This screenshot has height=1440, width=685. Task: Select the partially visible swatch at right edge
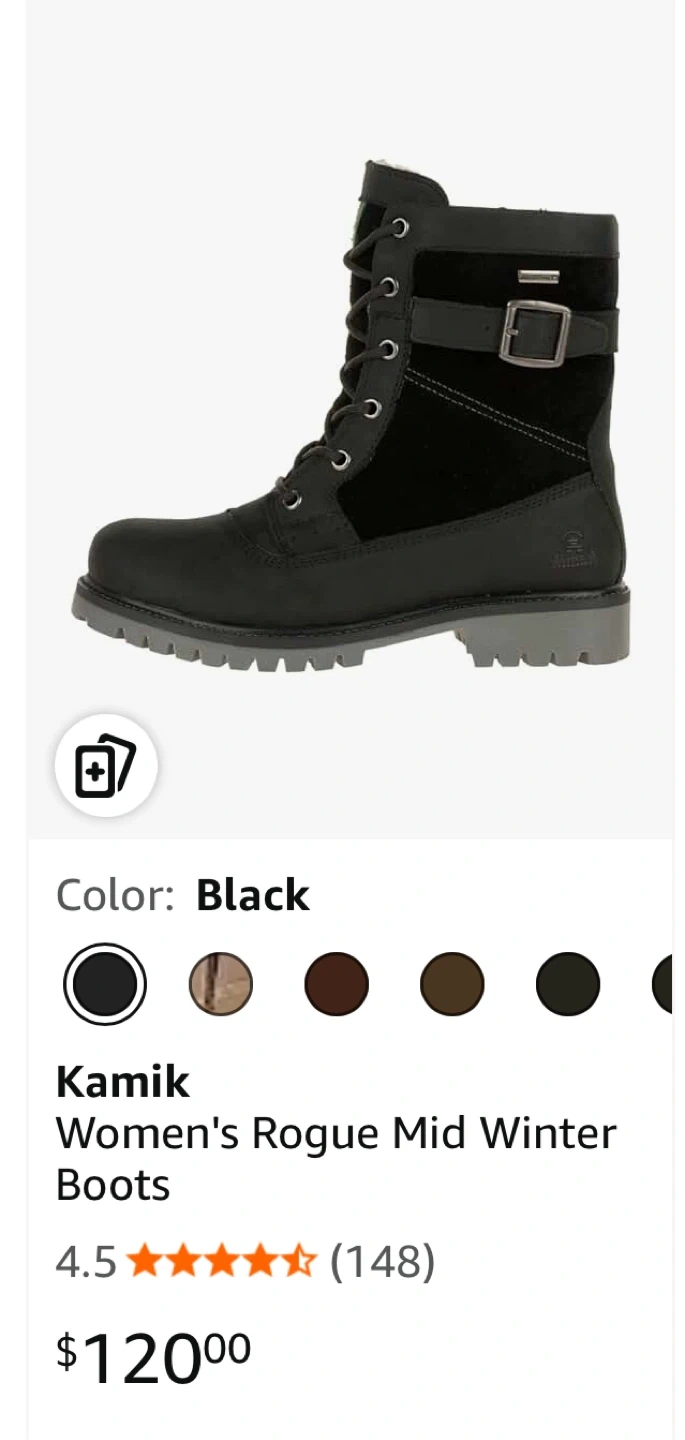click(663, 984)
